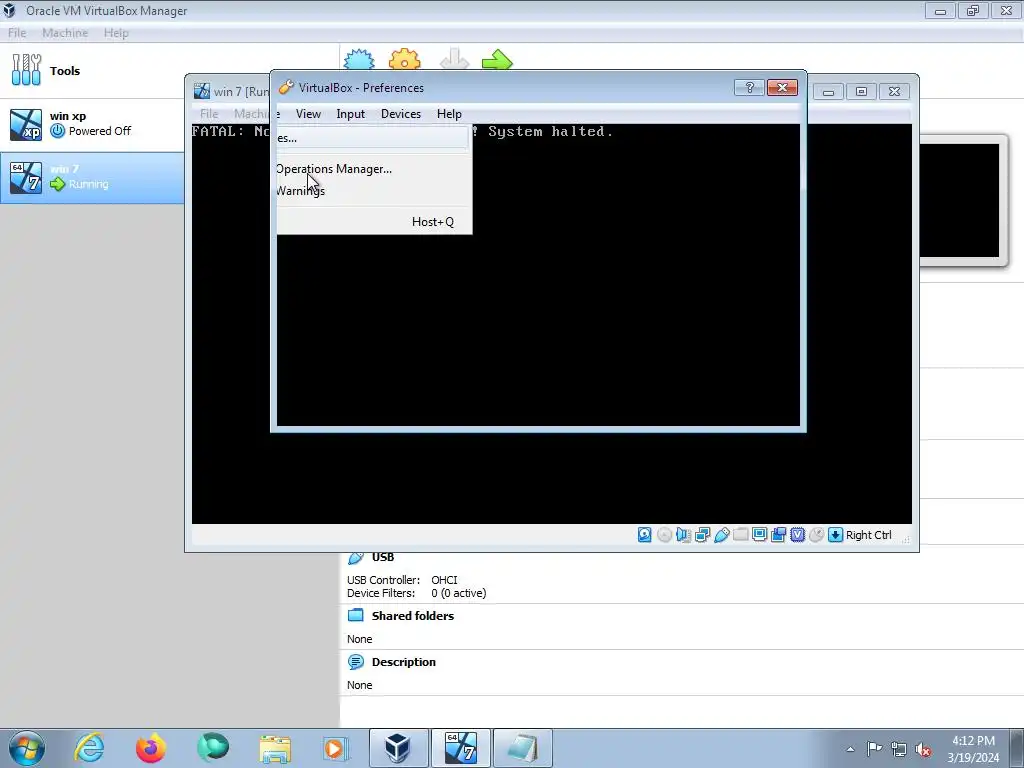Choose Warnings entry in the dropdown menu
This screenshot has width=1024, height=768.
[x=372, y=191]
